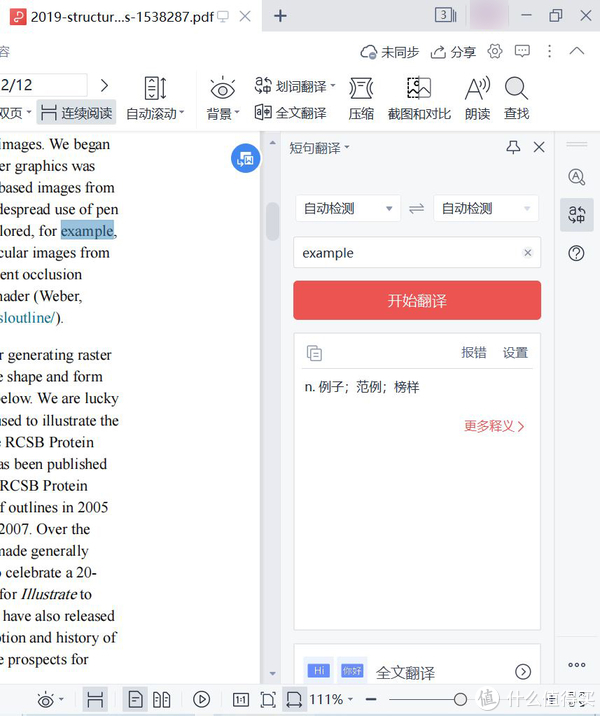This screenshot has width=600, height=716.
Task: Click the red 开始翻译 button
Action: coord(417,300)
